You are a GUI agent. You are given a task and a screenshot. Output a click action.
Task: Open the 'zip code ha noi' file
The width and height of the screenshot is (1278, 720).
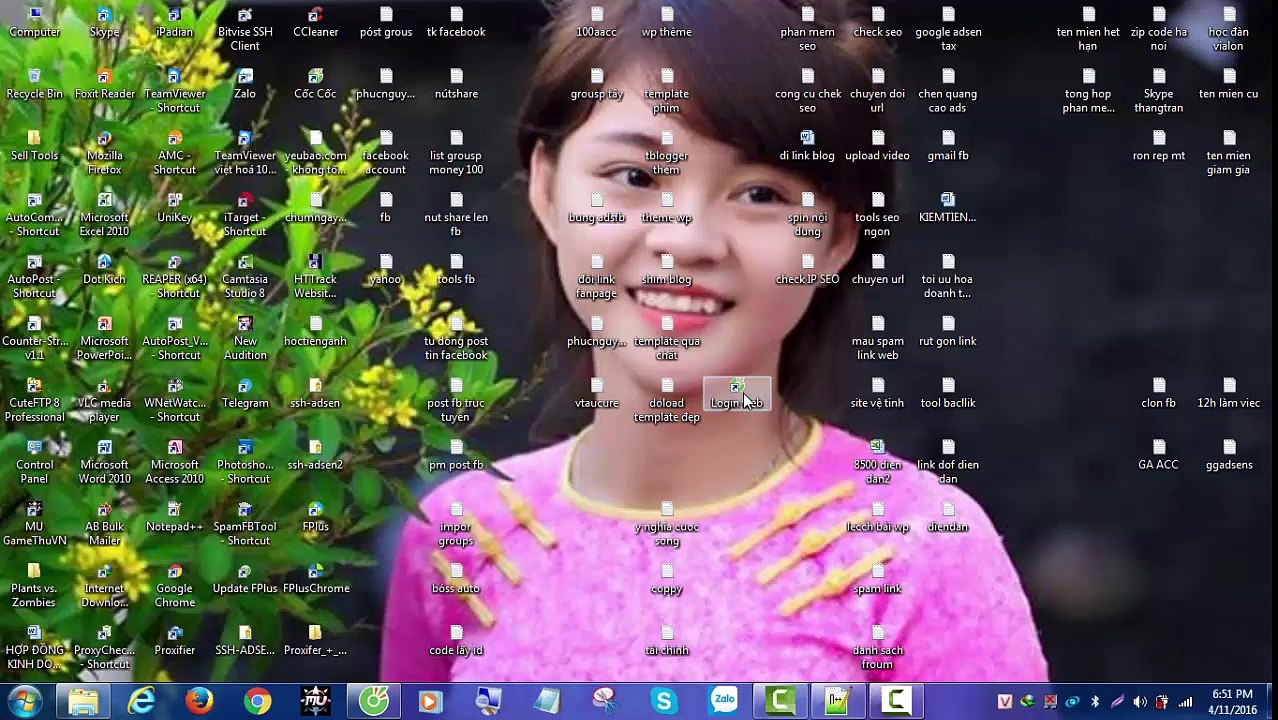click(x=1159, y=30)
